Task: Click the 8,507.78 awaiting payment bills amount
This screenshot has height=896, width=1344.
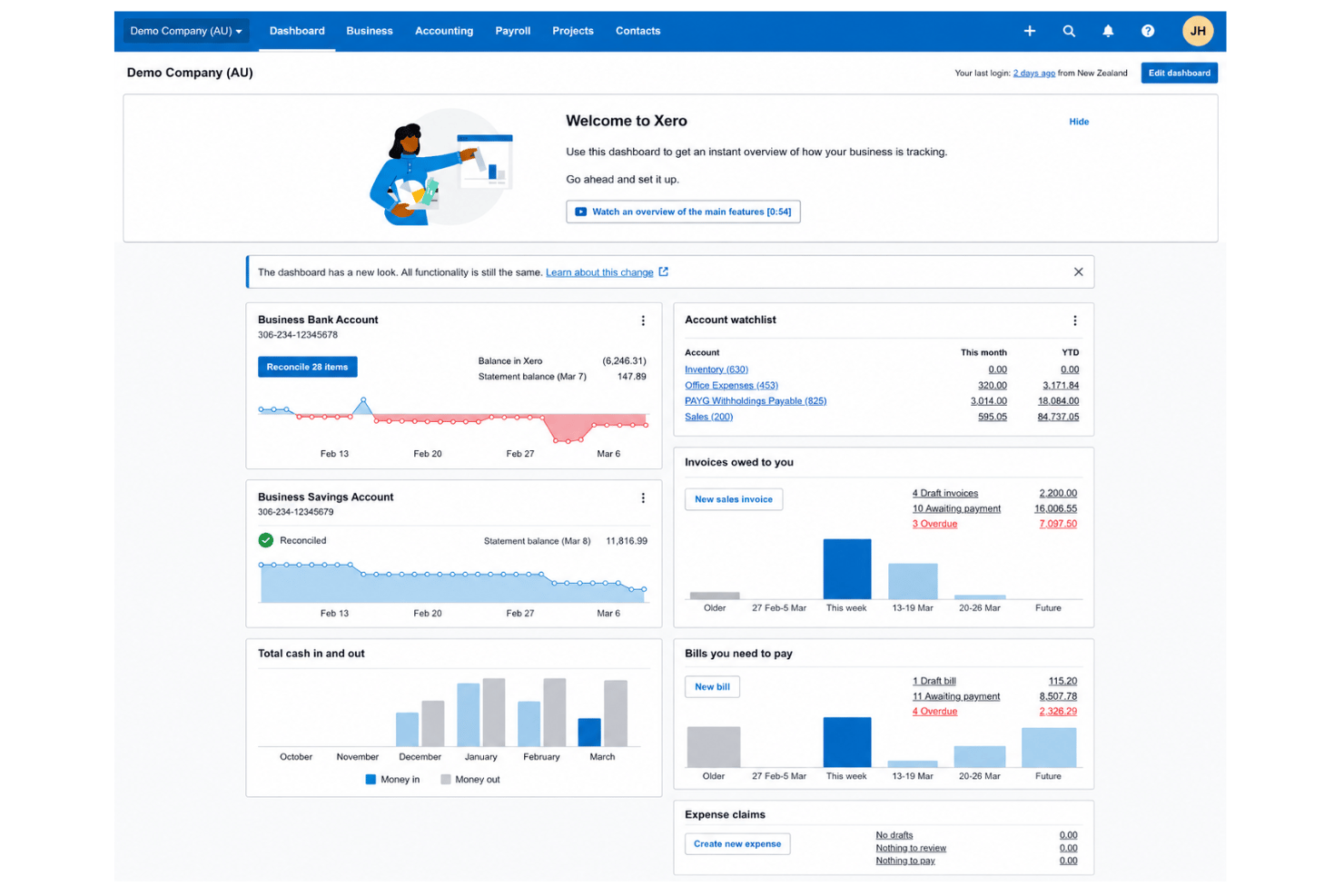Action: click(1058, 697)
